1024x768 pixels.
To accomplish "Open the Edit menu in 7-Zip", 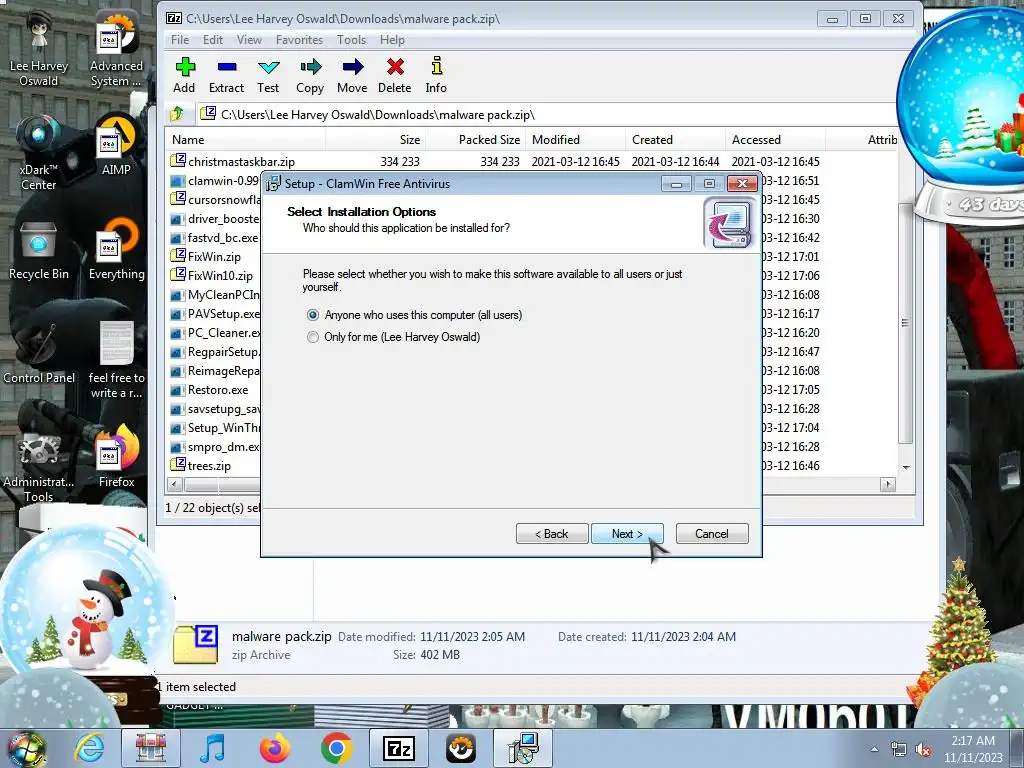I will point(213,40).
